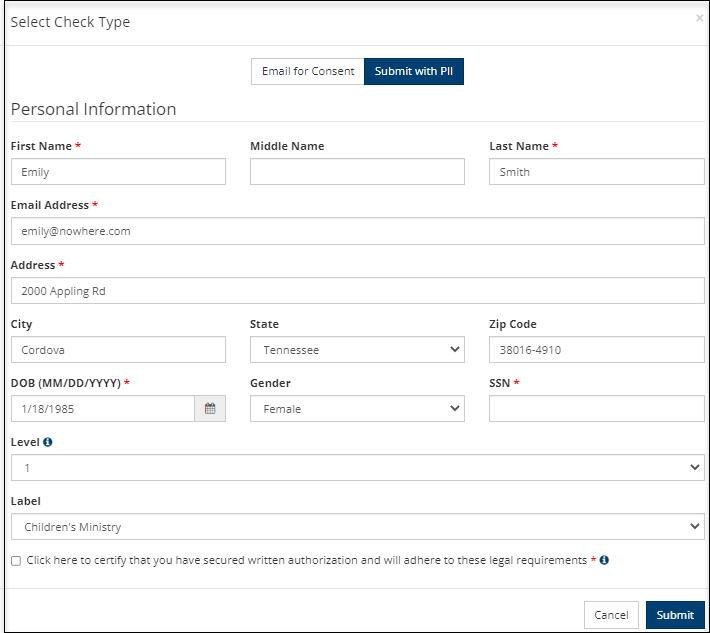Click the Zip Code field
The height and width of the screenshot is (633, 710).
pyautogui.click(x=597, y=350)
